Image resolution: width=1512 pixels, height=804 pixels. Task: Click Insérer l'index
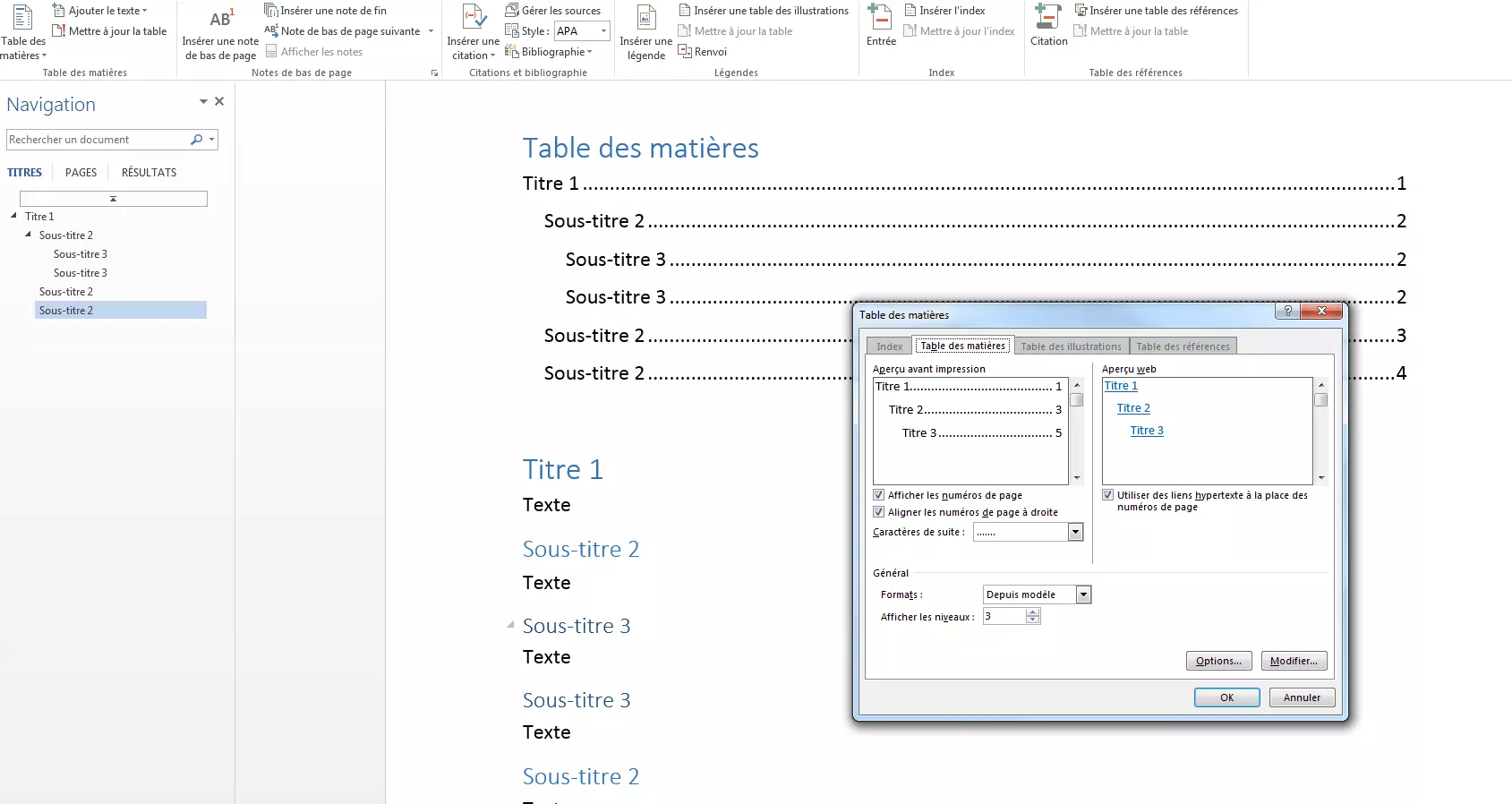click(x=944, y=11)
